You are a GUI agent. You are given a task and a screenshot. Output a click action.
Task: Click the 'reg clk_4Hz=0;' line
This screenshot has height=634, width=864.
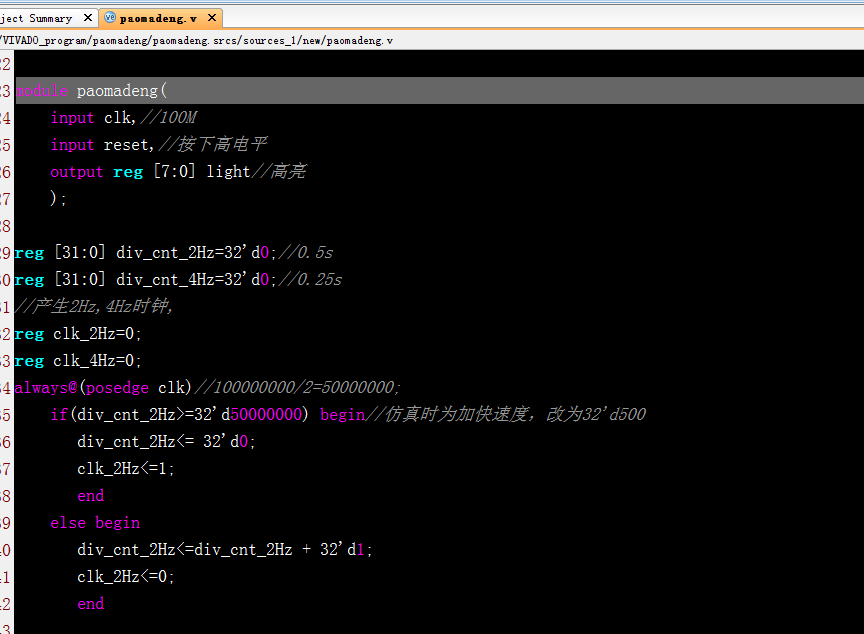pyautogui.click(x=78, y=360)
